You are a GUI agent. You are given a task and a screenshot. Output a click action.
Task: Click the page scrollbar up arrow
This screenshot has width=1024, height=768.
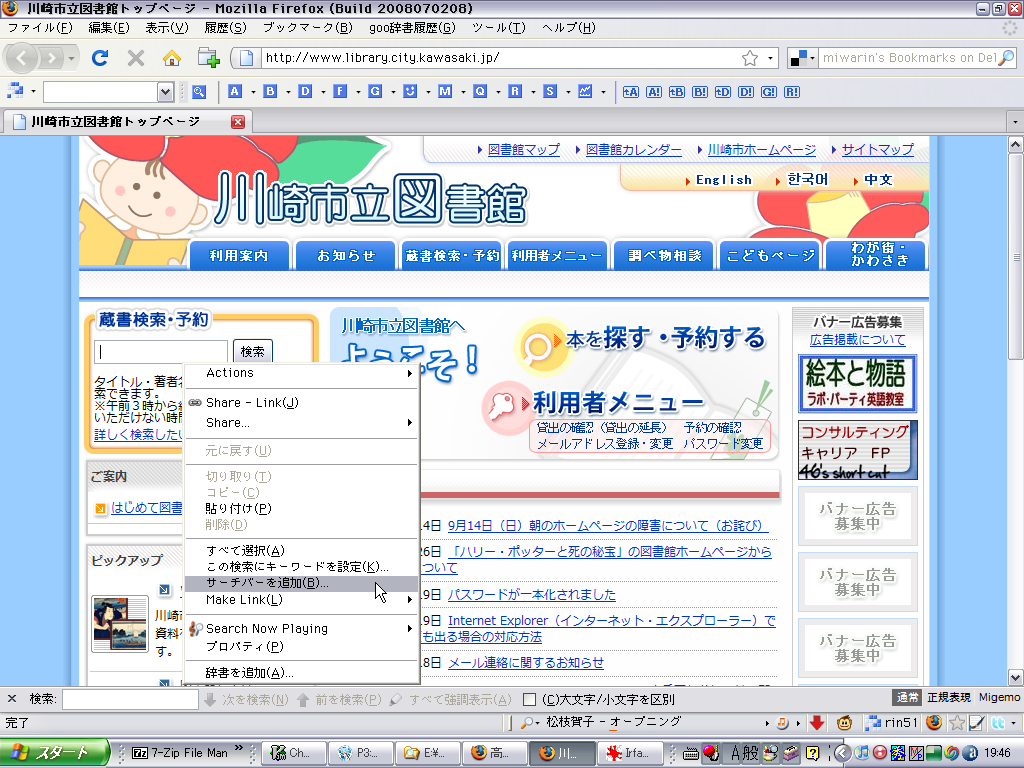click(1016, 144)
